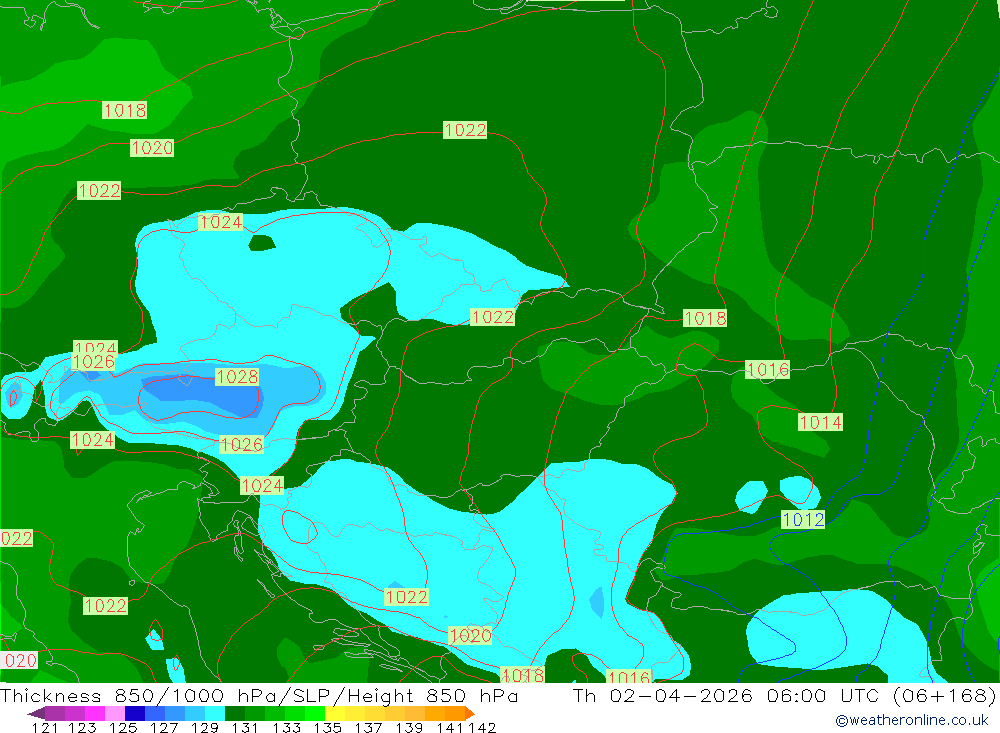Click the '06:00 UTC' time text
This screenshot has width=1000, height=733.
tap(823, 695)
